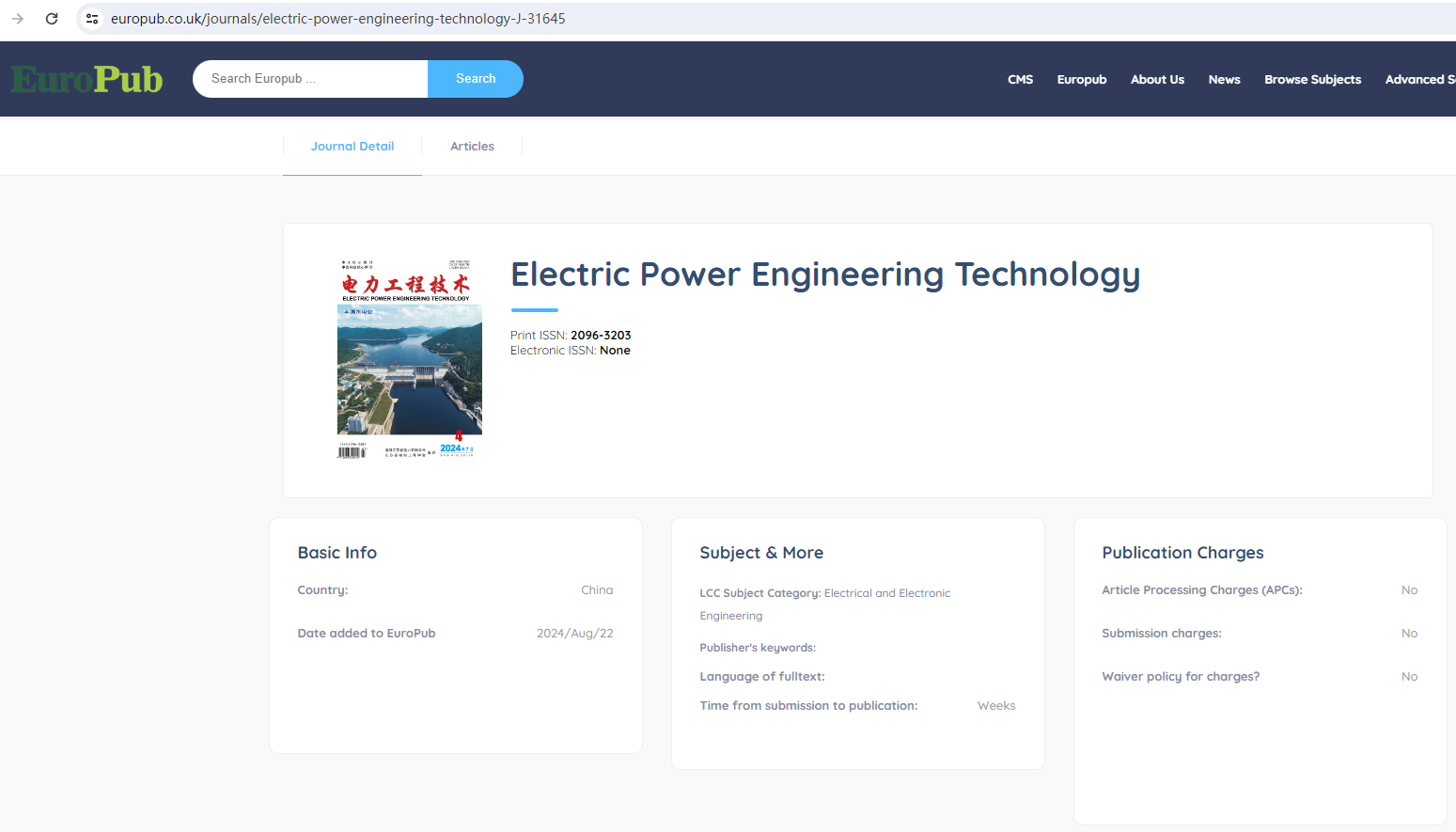Click the browser forward arrow icon
The width and height of the screenshot is (1456, 832).
point(18,19)
